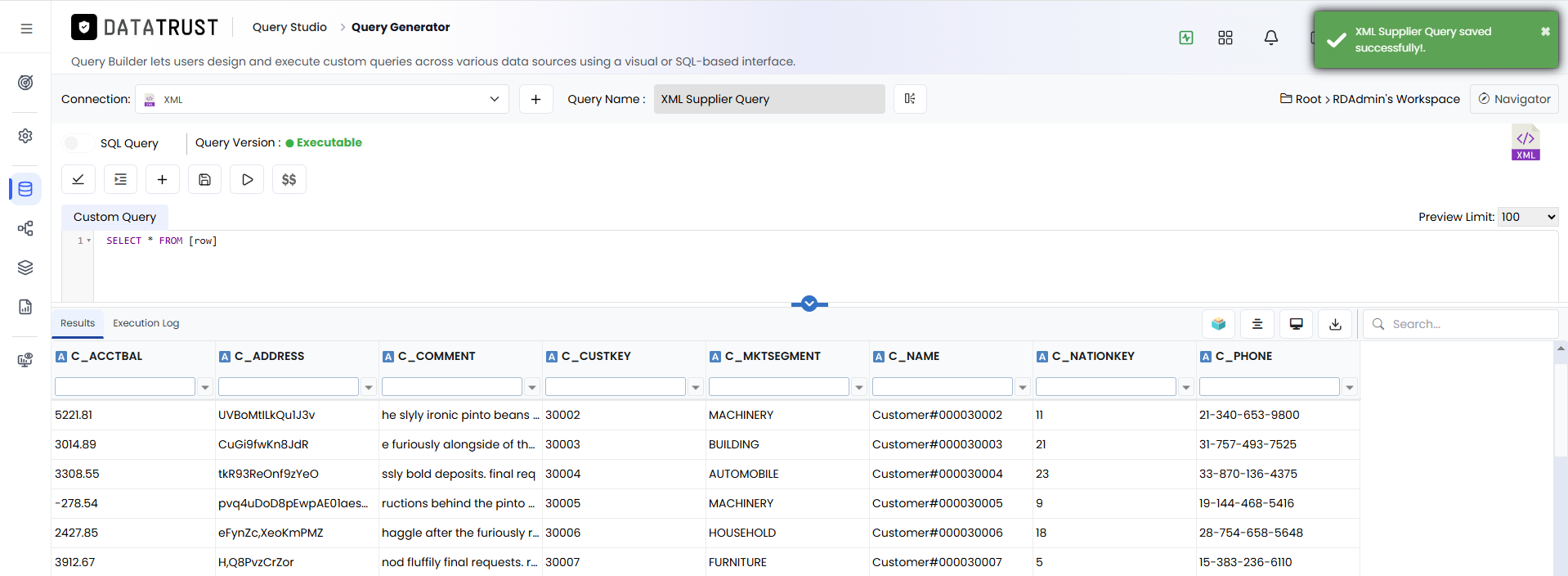Open the hamburger navigation menu
Image resolution: width=1568 pixels, height=576 pixels.
click(26, 28)
